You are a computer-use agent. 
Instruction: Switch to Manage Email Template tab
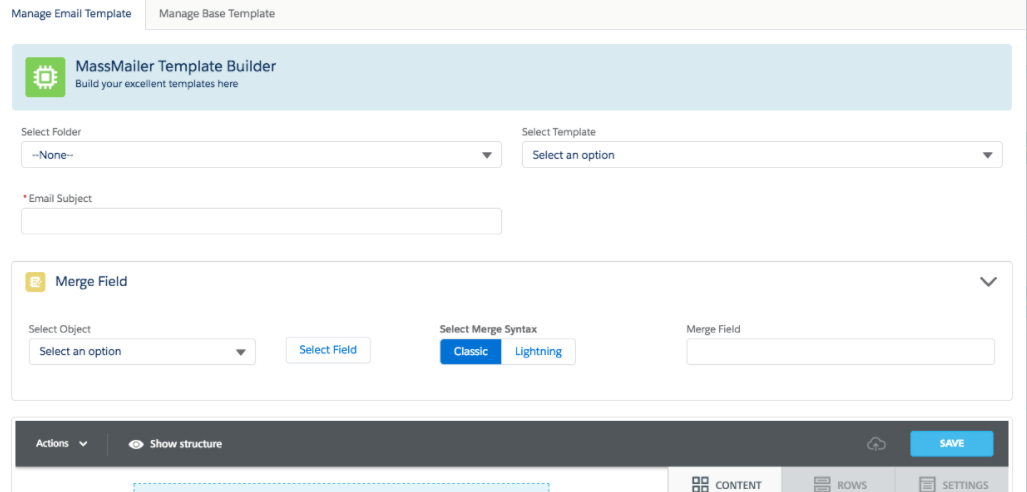tap(71, 14)
